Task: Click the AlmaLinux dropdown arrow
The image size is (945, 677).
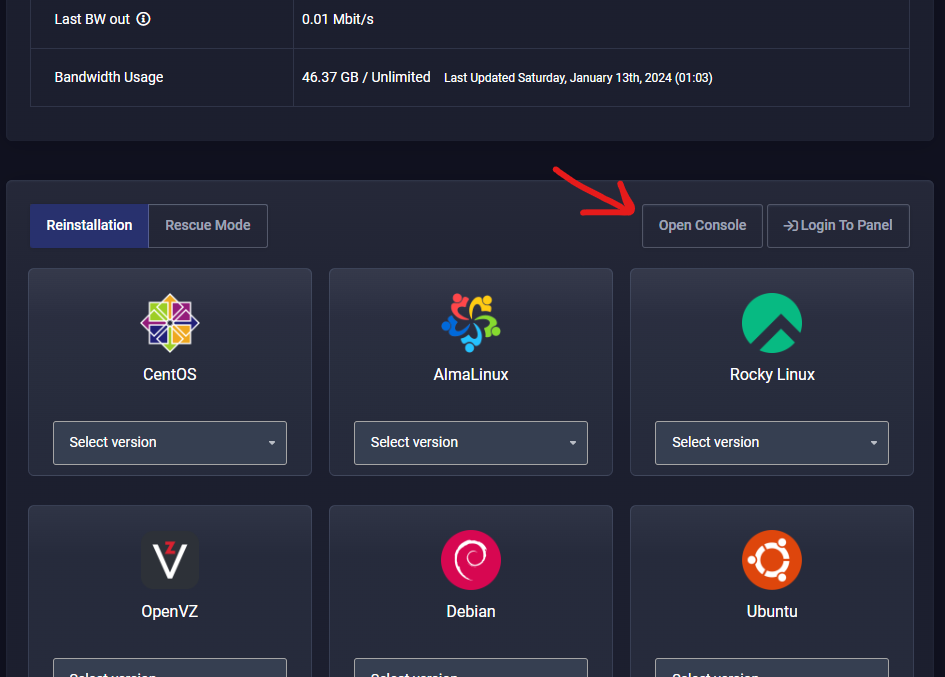Action: click(x=573, y=443)
